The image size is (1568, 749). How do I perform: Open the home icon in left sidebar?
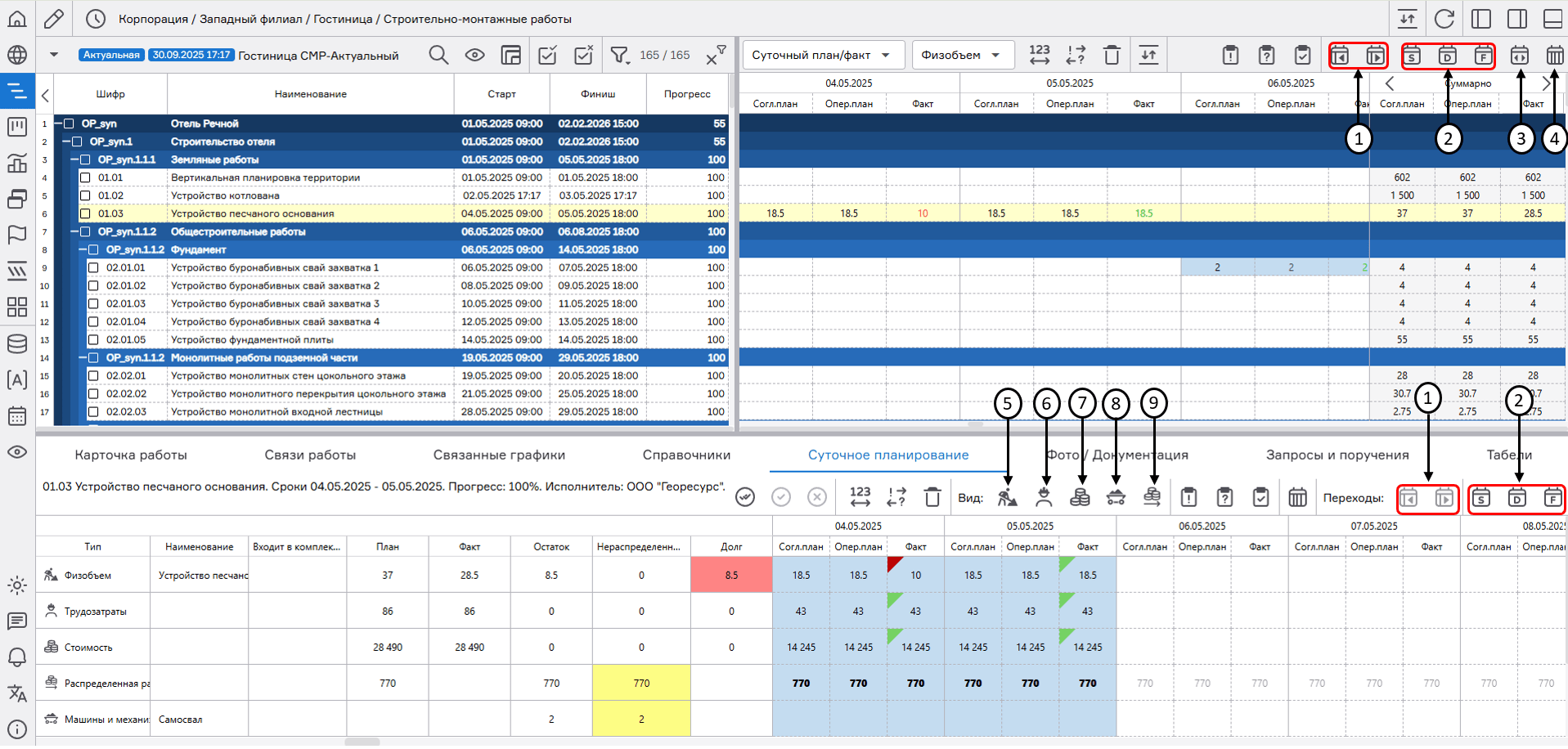[17, 18]
